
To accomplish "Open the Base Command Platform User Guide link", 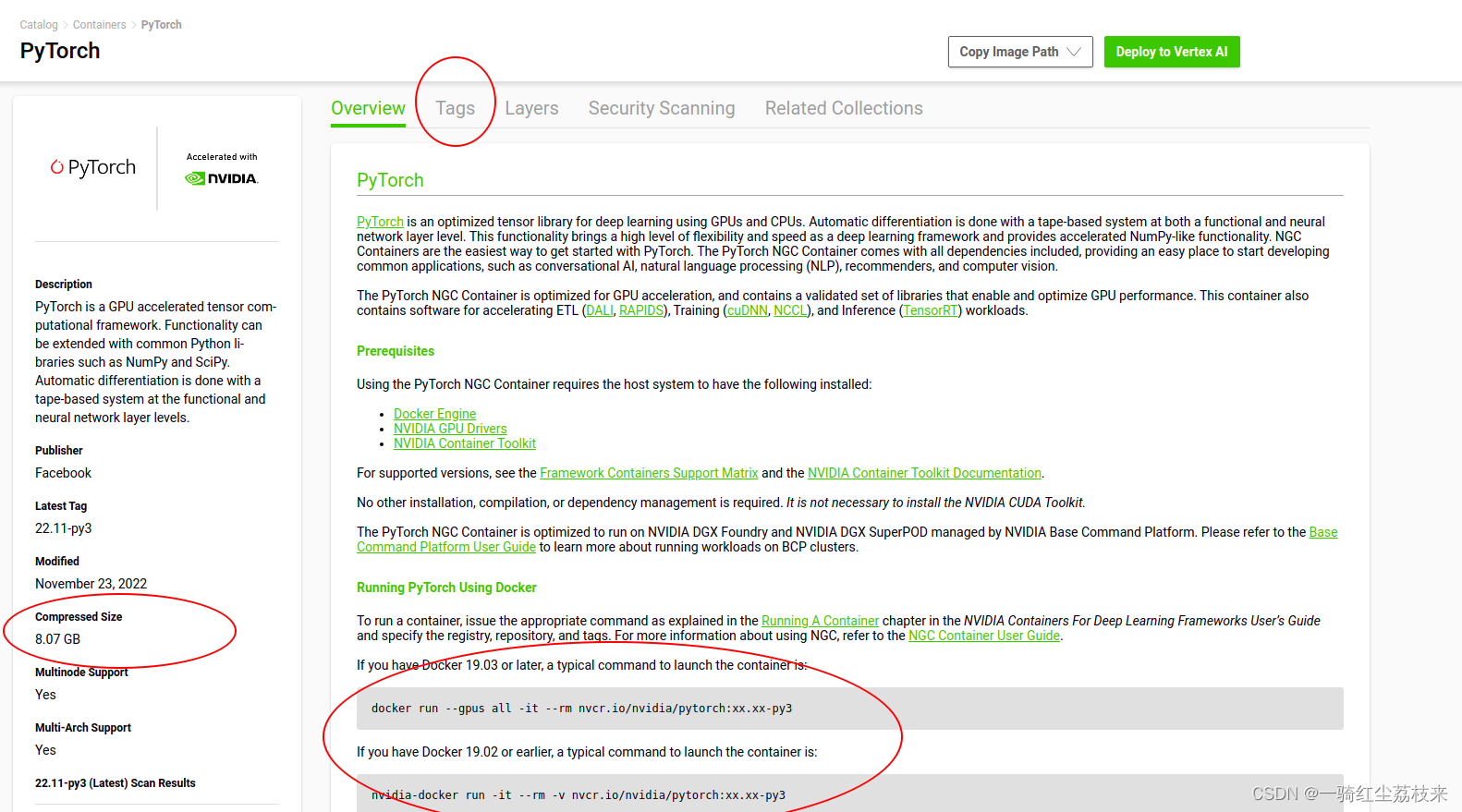I will [x=446, y=547].
